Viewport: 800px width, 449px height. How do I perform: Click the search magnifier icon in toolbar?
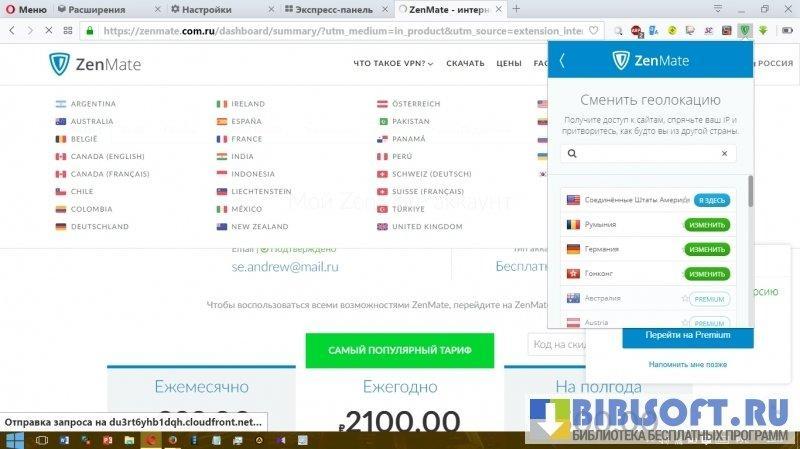[x=618, y=31]
